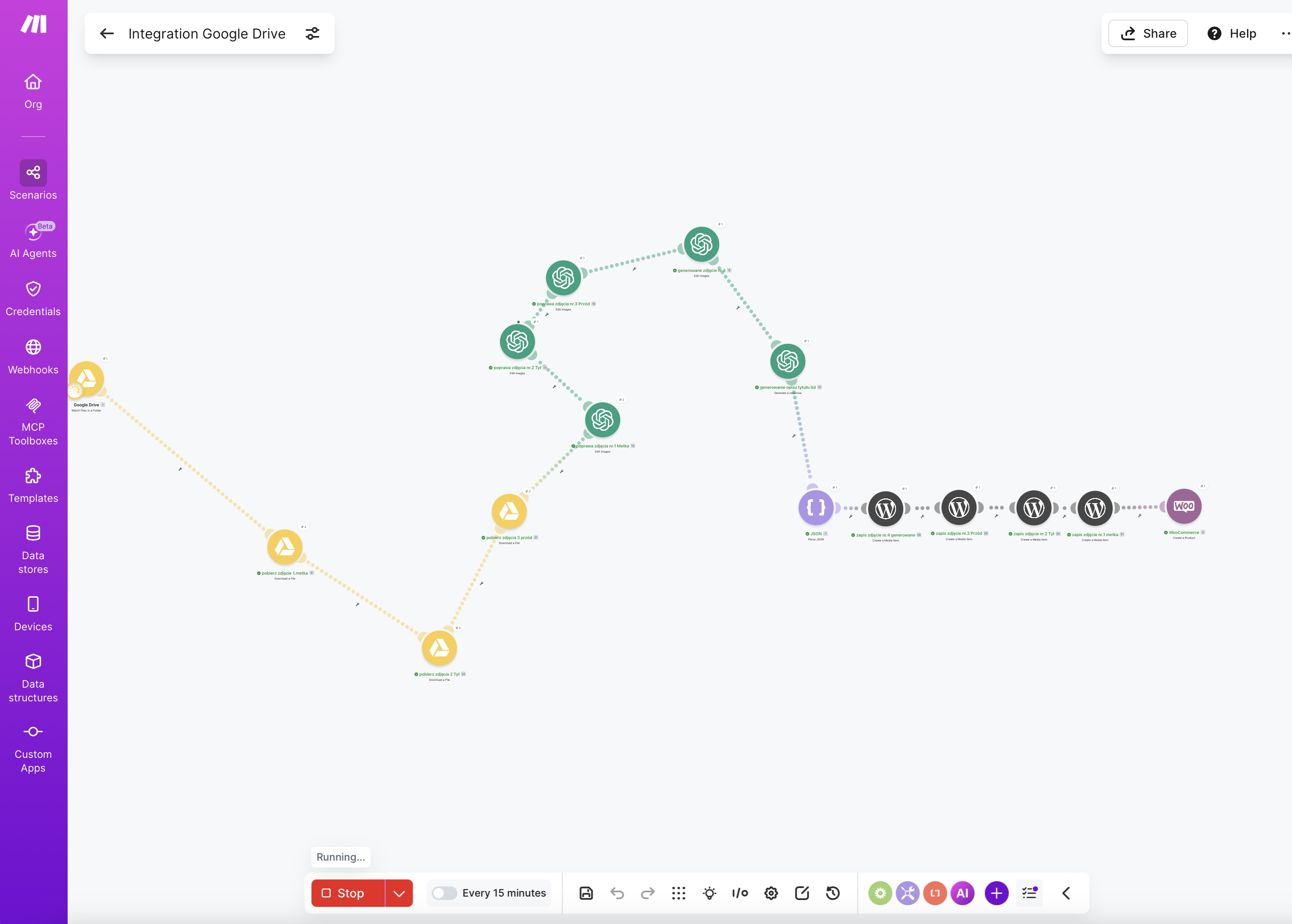The height and width of the screenshot is (924, 1292).
Task: Open the 'Every 15 minutes' schedule setting
Action: click(x=504, y=893)
